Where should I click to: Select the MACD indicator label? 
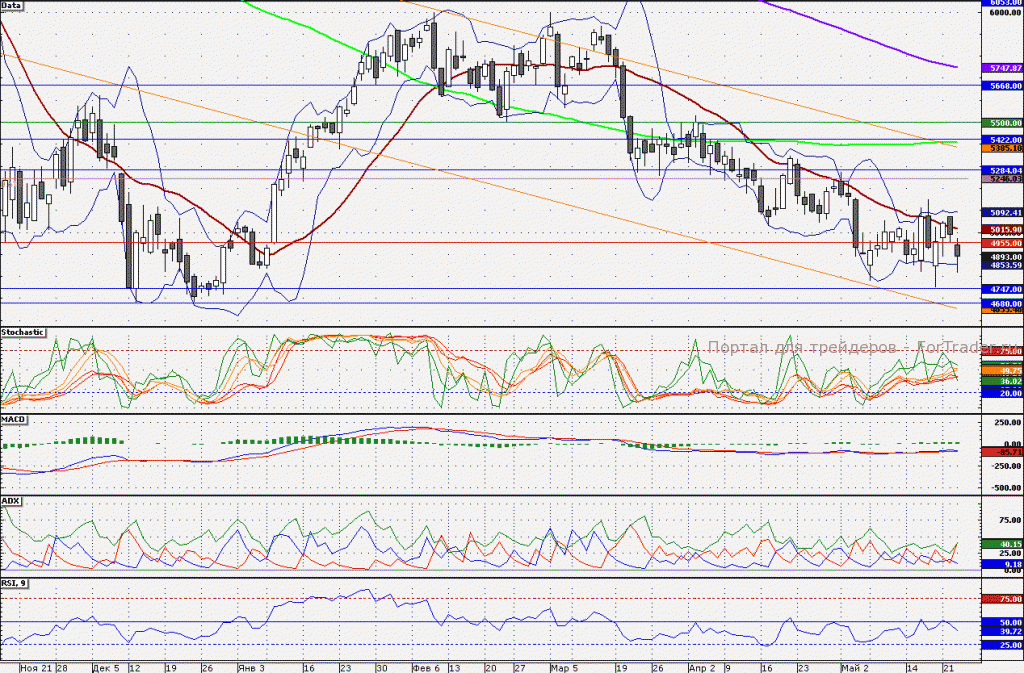(13, 419)
